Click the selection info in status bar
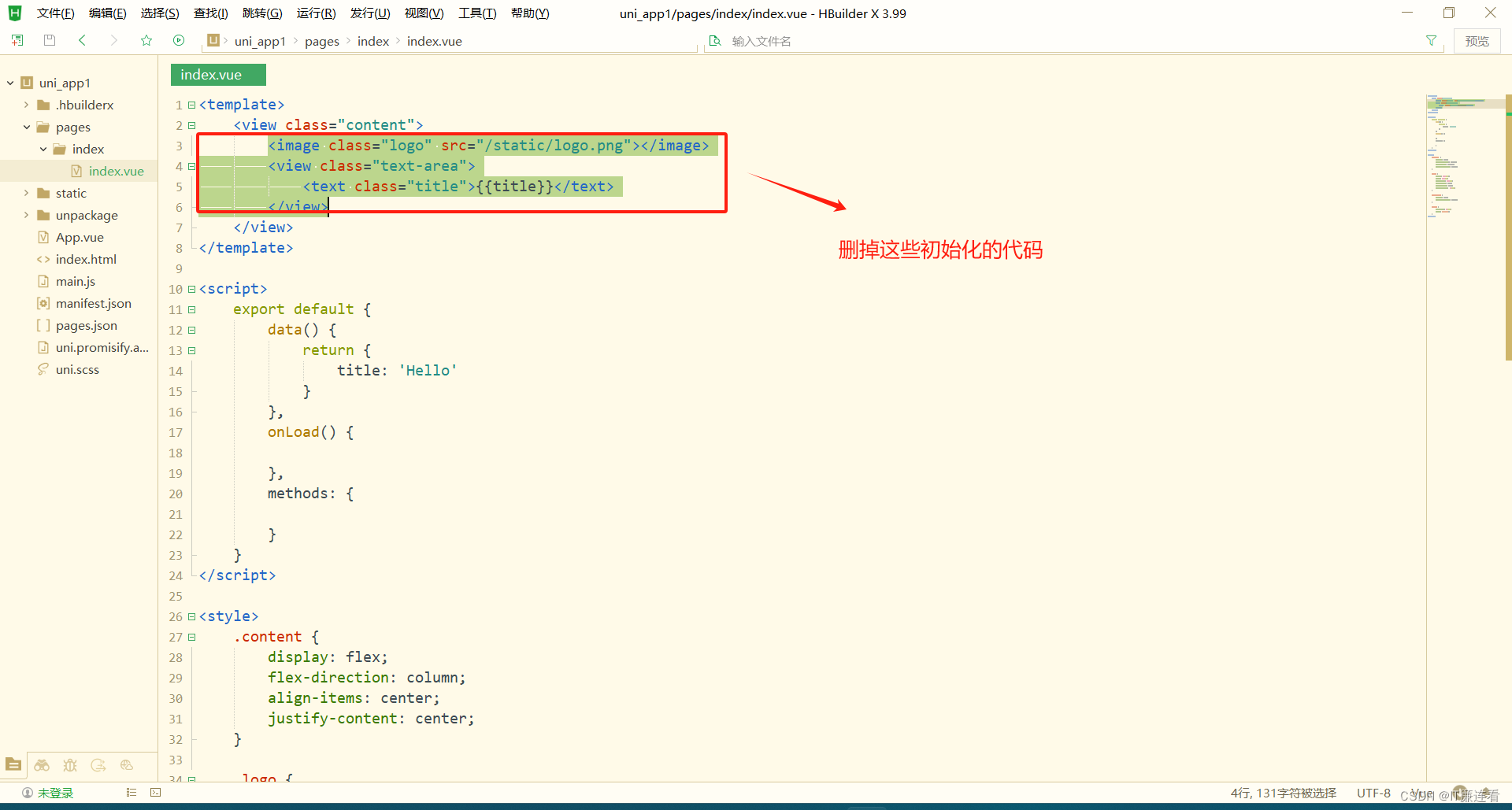The width and height of the screenshot is (1512, 810). [1284, 793]
